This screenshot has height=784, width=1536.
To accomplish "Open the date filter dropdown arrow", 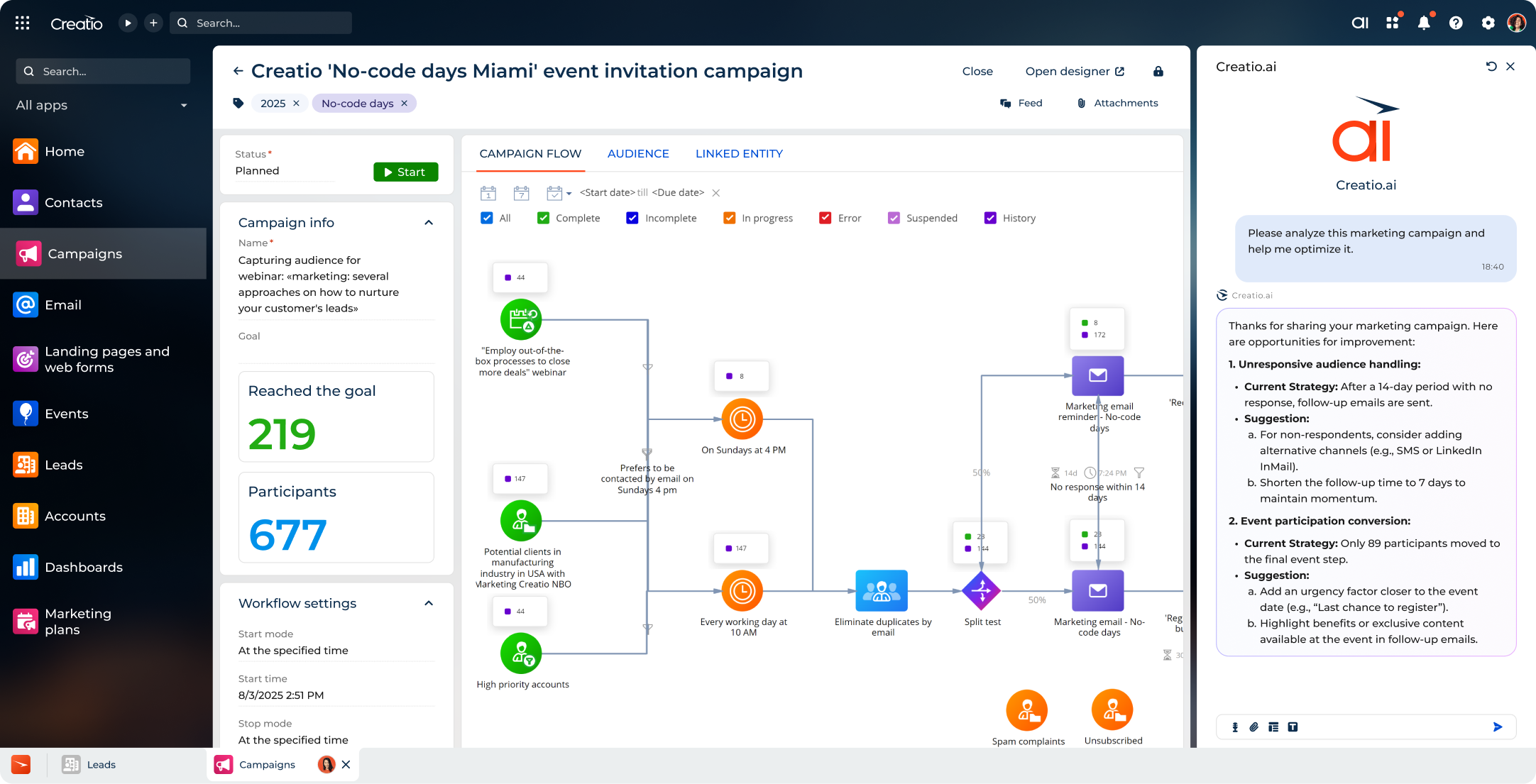I will click(x=568, y=192).
